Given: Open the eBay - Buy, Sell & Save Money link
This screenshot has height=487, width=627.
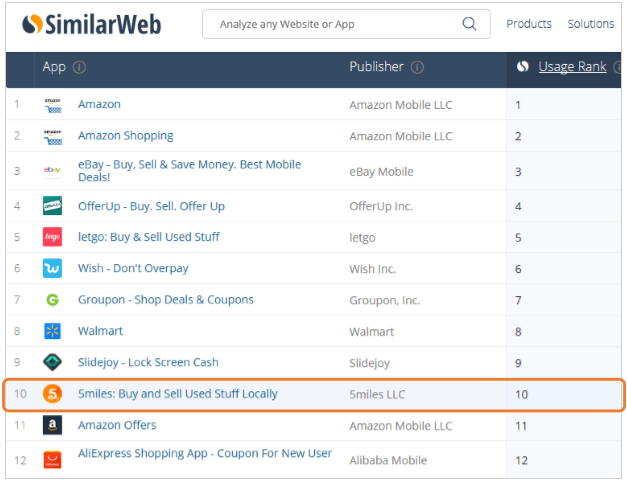Looking at the screenshot, I should coord(190,171).
